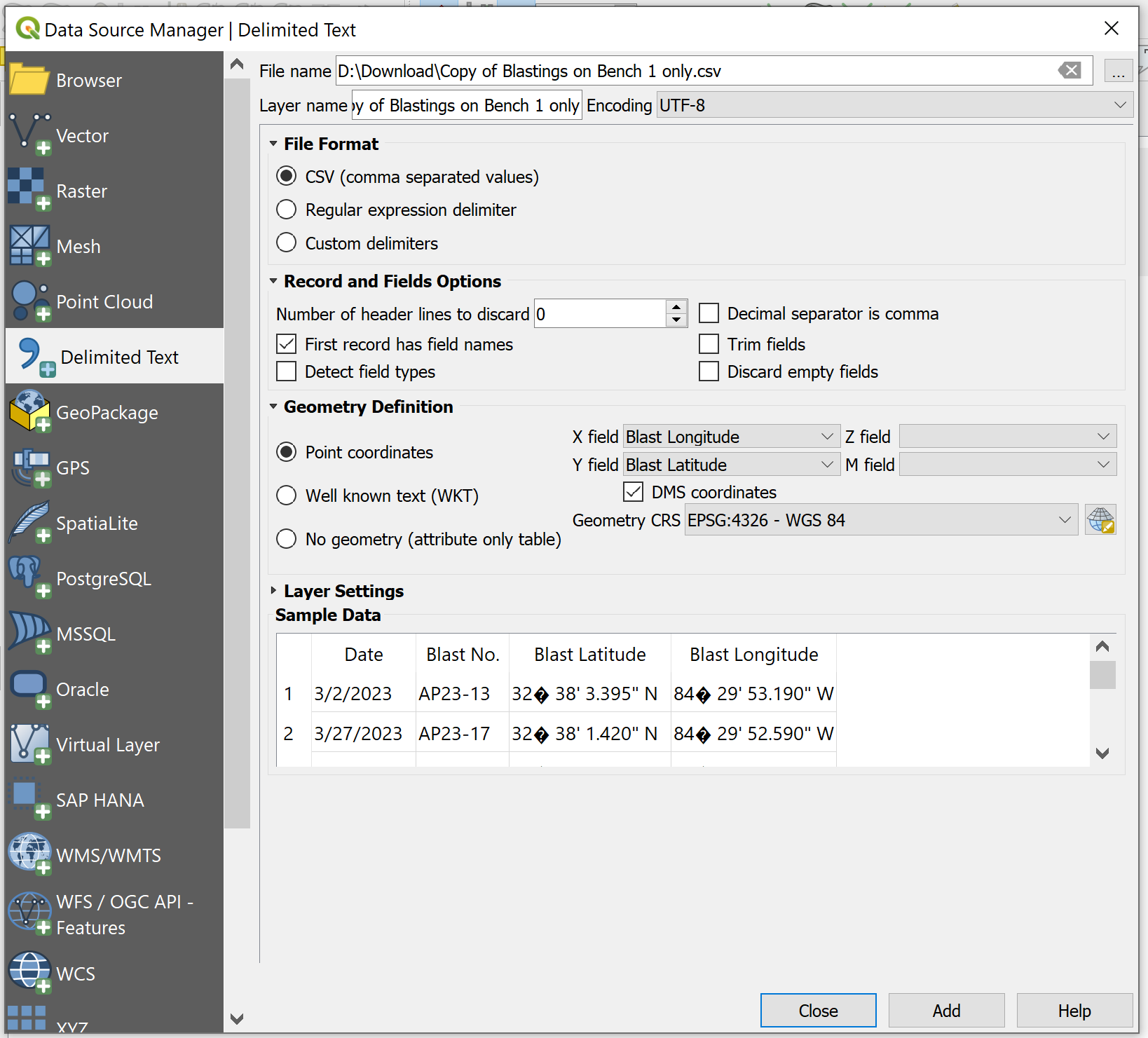The width and height of the screenshot is (1148, 1038).
Task: Click the Add button
Action: (x=946, y=1010)
